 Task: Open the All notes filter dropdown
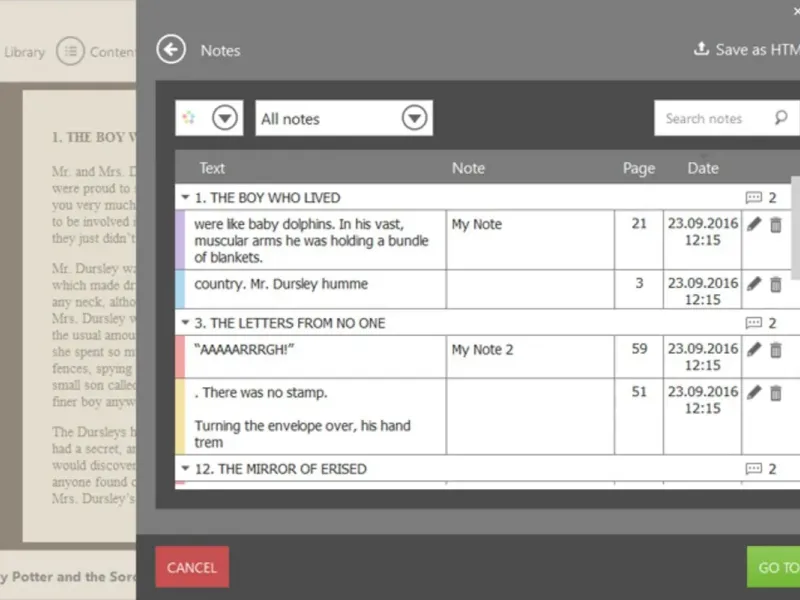click(414, 118)
